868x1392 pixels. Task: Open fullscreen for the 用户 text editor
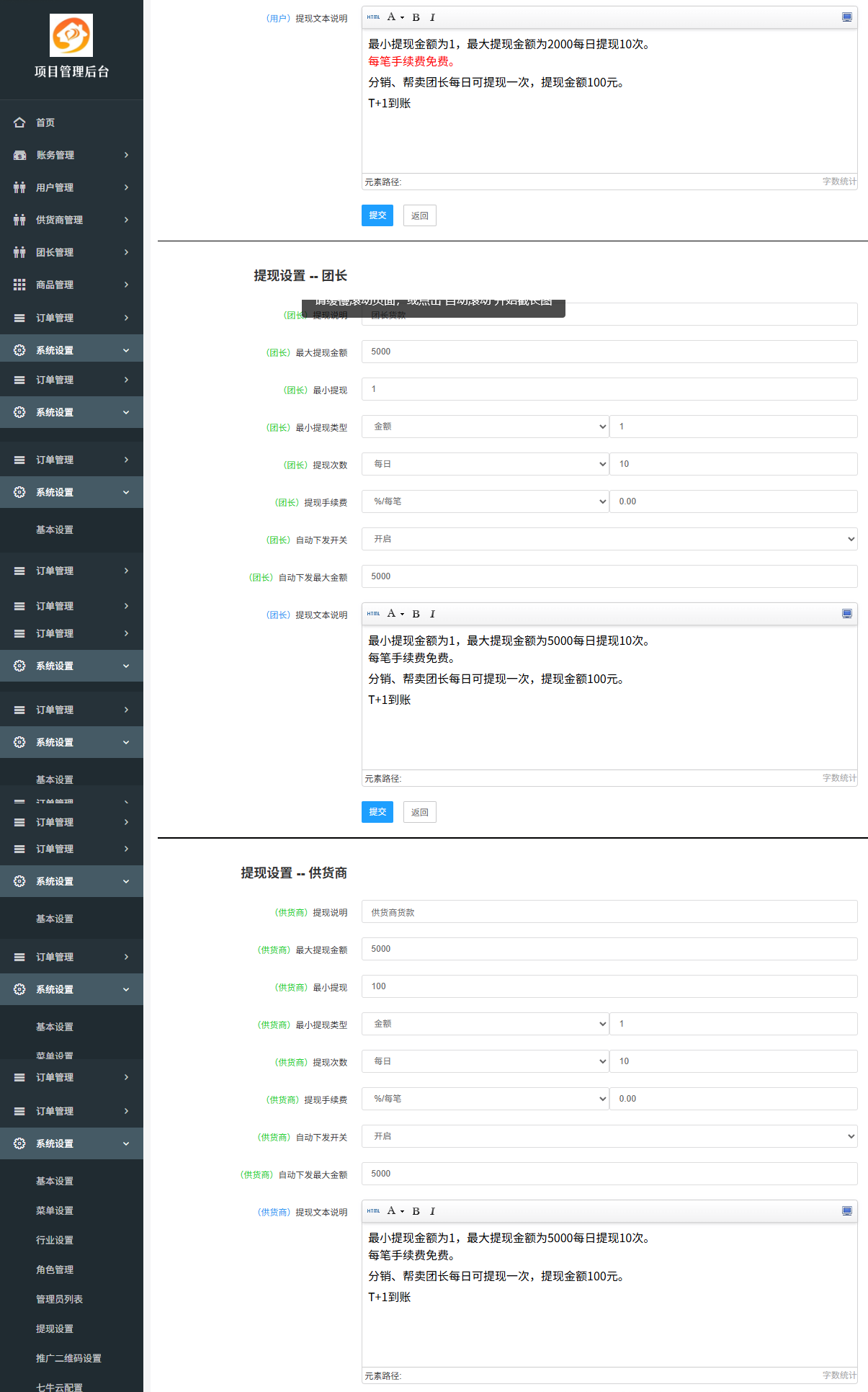[x=847, y=17]
